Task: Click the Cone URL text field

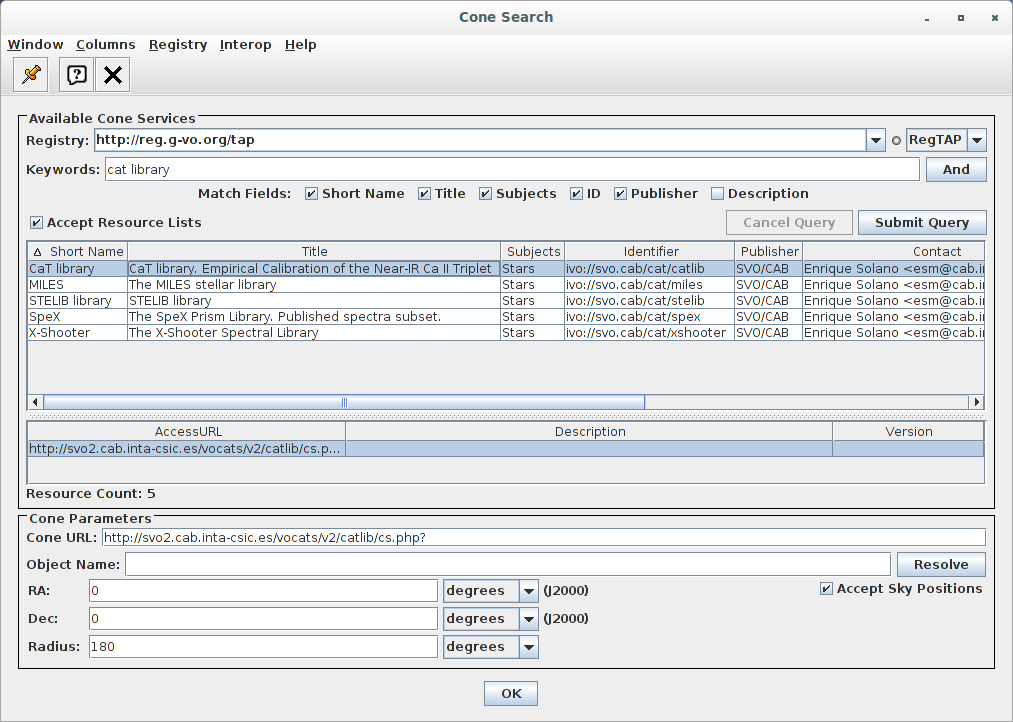Action: tap(544, 537)
